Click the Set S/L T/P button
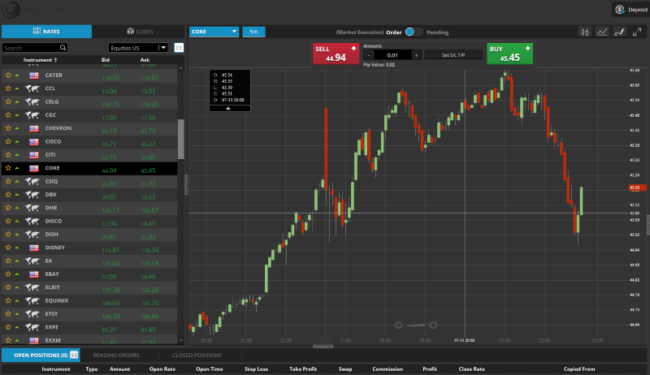 coord(454,55)
